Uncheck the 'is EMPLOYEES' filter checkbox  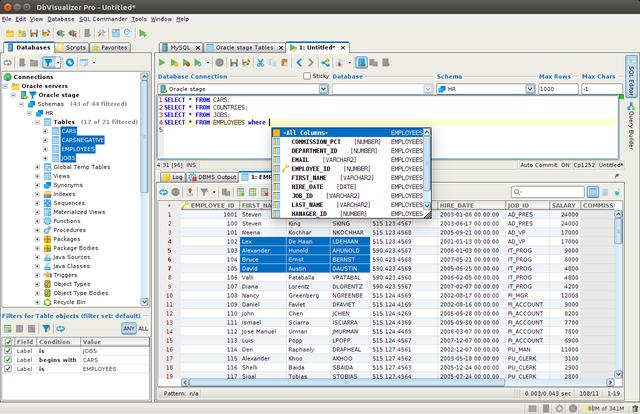point(9,368)
